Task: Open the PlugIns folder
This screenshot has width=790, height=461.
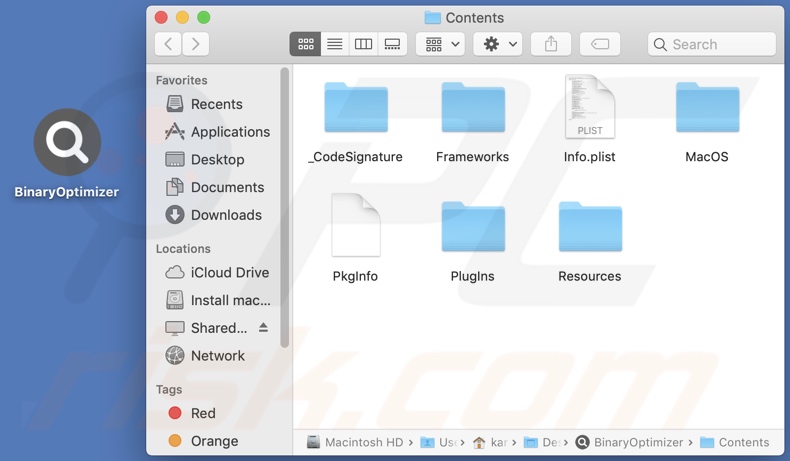Action: click(x=472, y=227)
